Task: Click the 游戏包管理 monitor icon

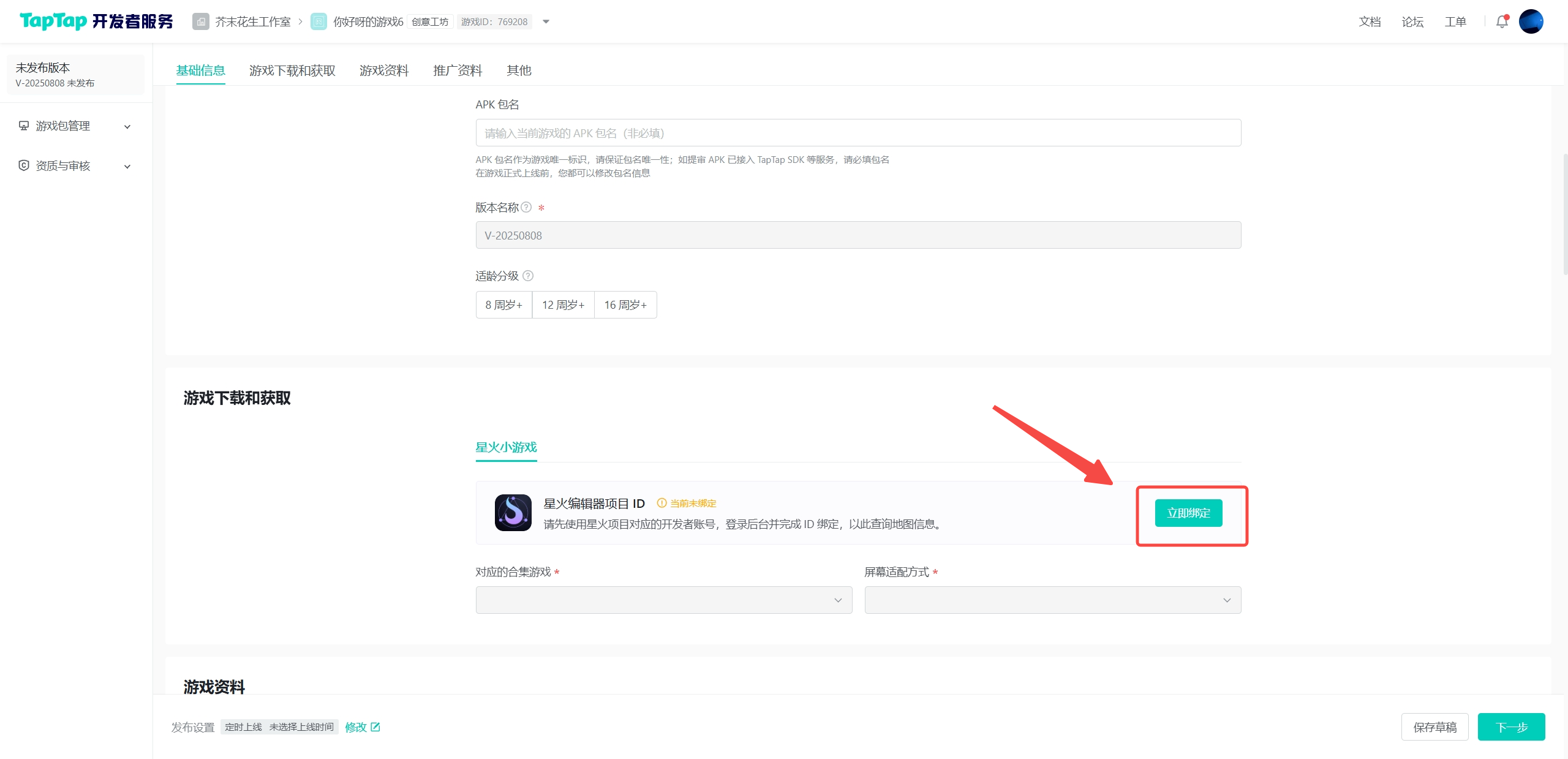Action: click(x=24, y=126)
